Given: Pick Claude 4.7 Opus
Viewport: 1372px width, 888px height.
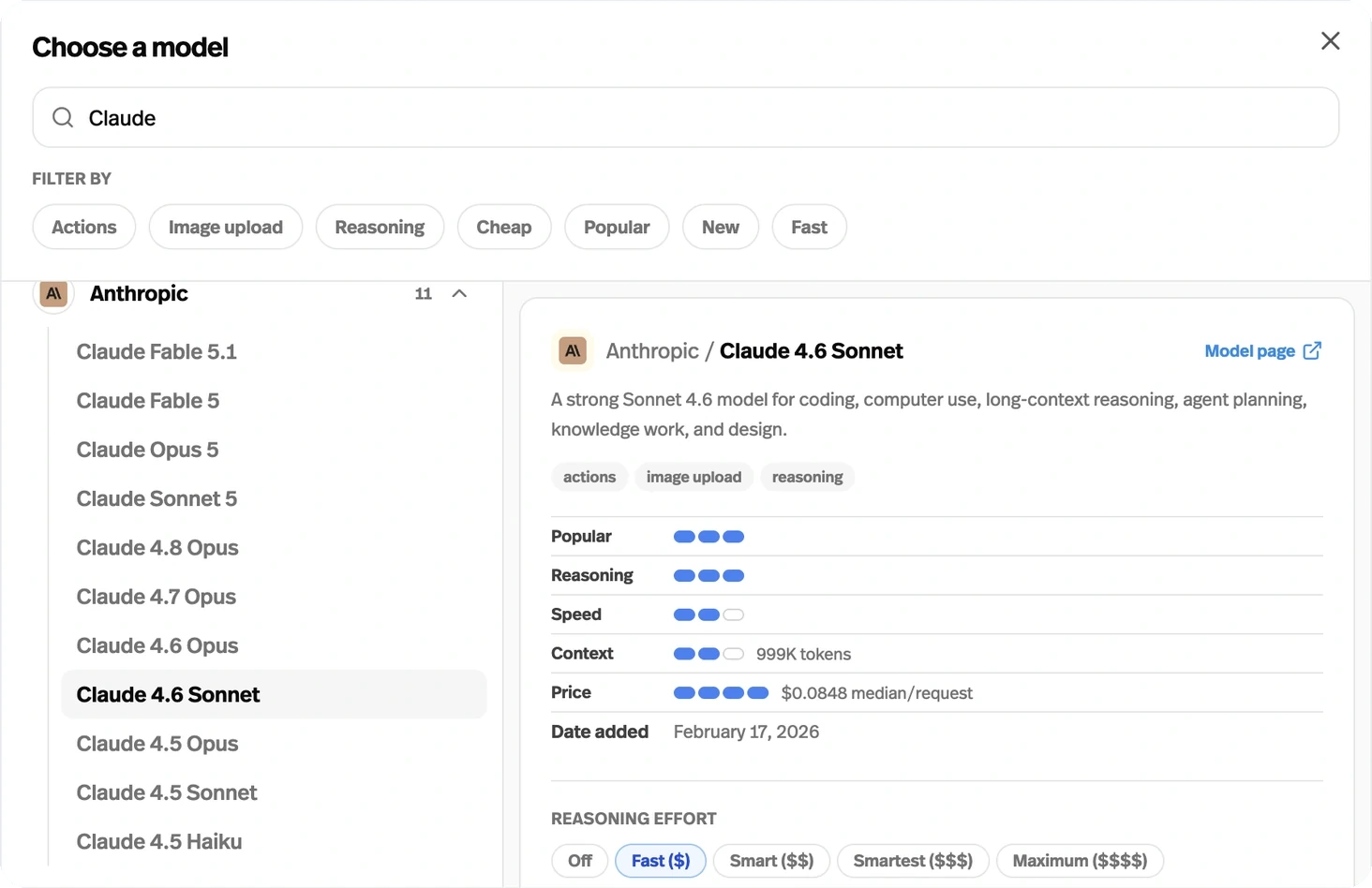Looking at the screenshot, I should tap(274, 597).
